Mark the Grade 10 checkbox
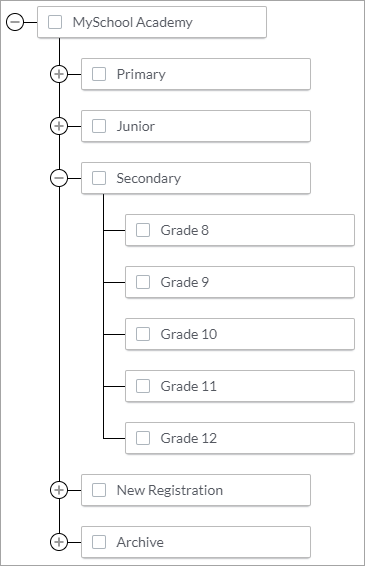Screen dimensions: 365x566 (x=143, y=334)
